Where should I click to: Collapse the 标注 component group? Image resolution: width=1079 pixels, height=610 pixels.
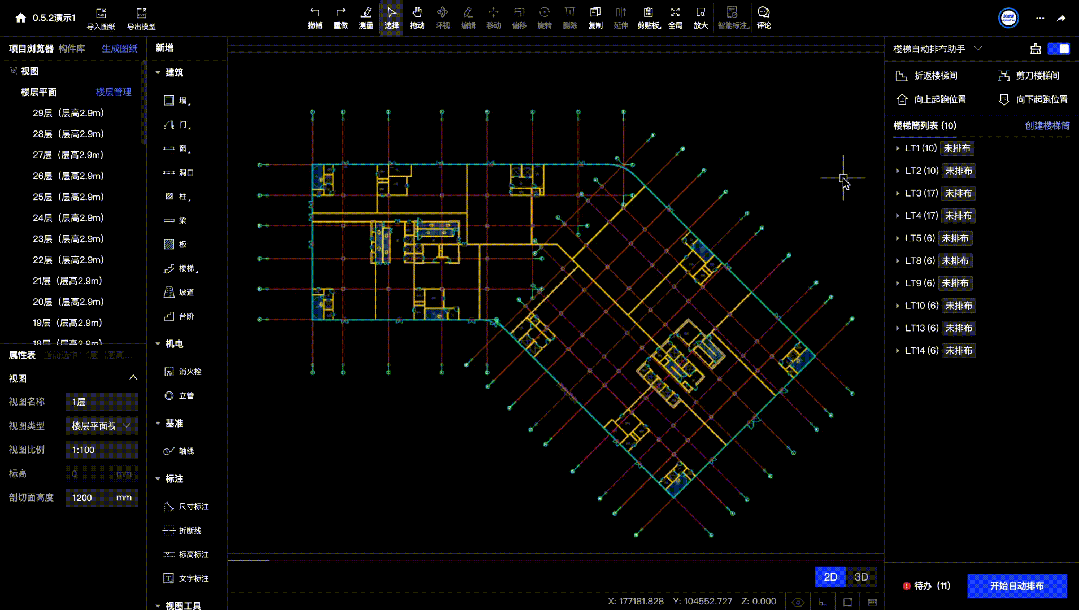158,478
